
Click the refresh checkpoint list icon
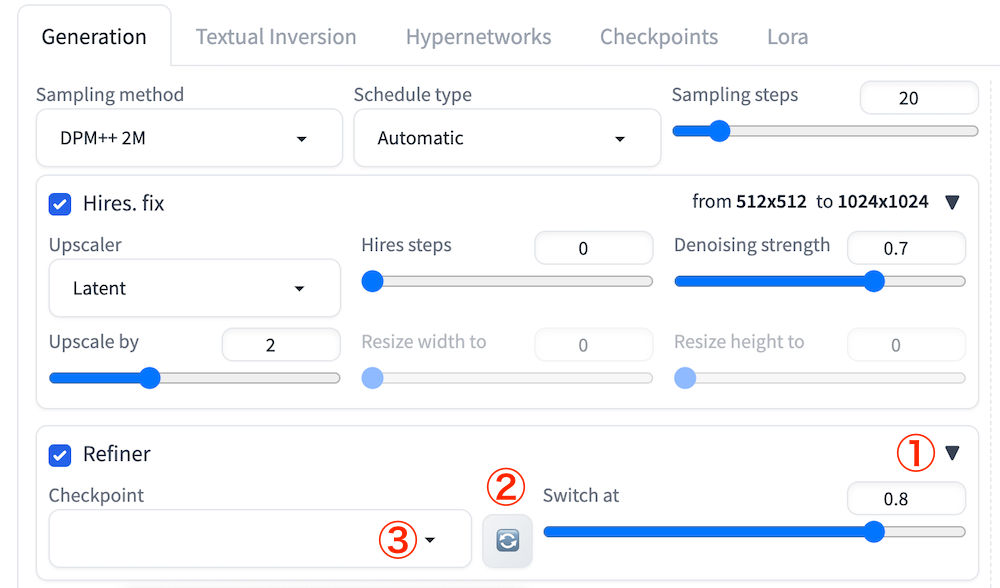pyautogui.click(x=507, y=540)
